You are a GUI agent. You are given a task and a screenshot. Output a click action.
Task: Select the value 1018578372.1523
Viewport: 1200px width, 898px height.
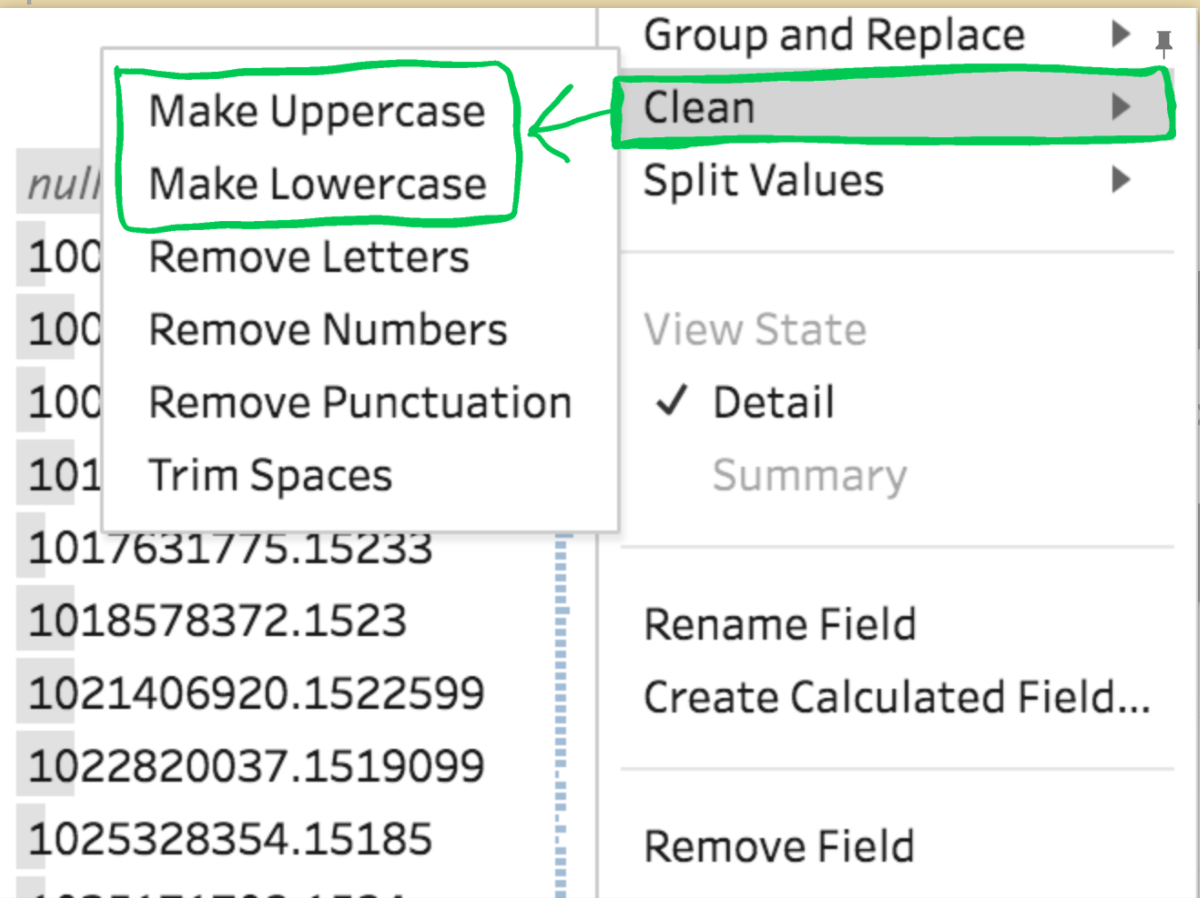coord(218,621)
